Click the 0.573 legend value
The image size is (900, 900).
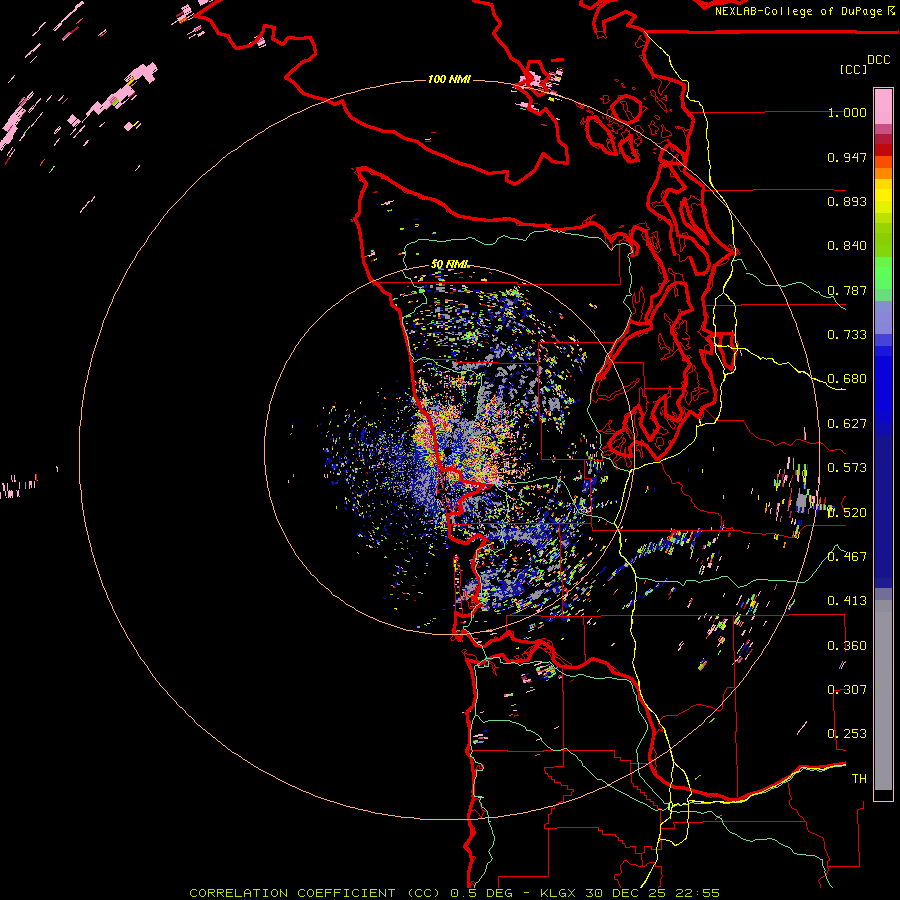click(x=847, y=468)
